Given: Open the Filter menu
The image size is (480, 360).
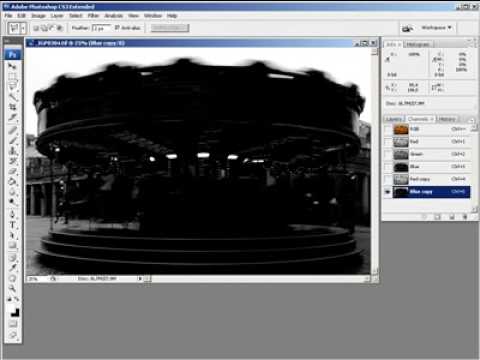Looking at the screenshot, I should click(93, 16).
